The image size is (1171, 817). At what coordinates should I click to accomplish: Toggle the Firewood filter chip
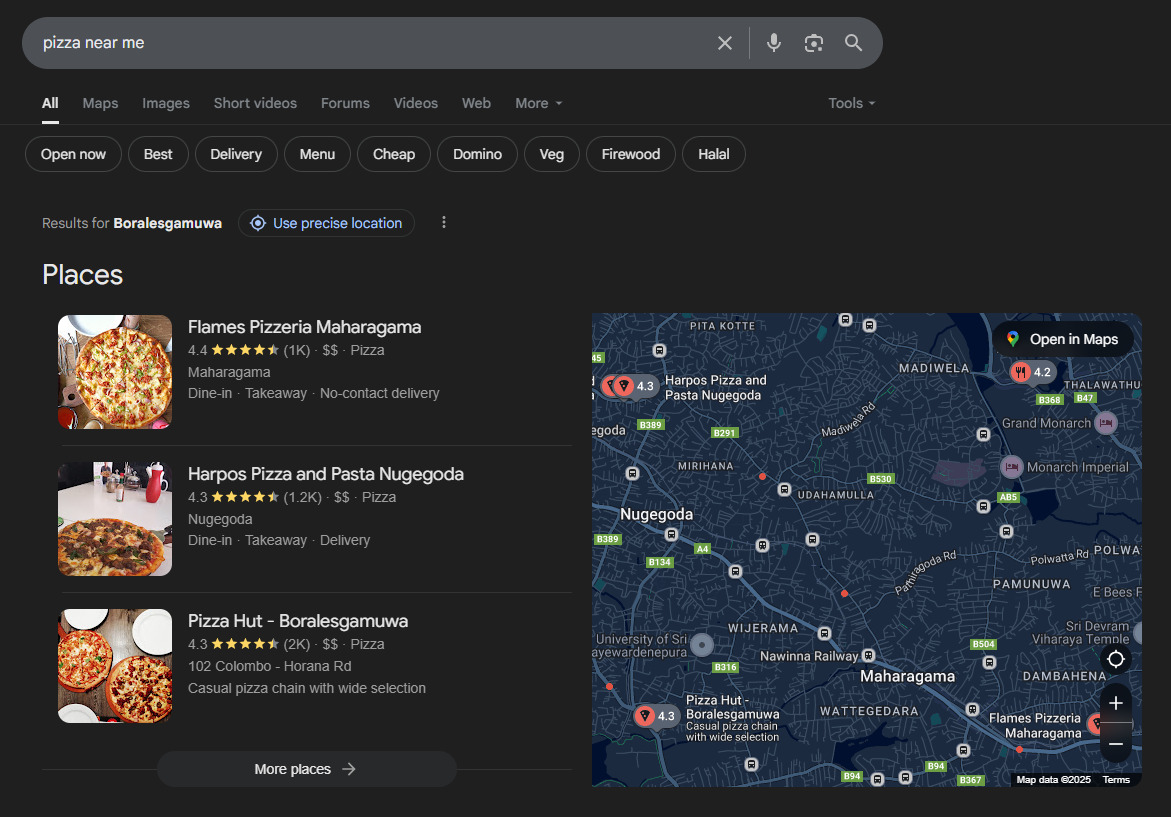[x=631, y=155]
